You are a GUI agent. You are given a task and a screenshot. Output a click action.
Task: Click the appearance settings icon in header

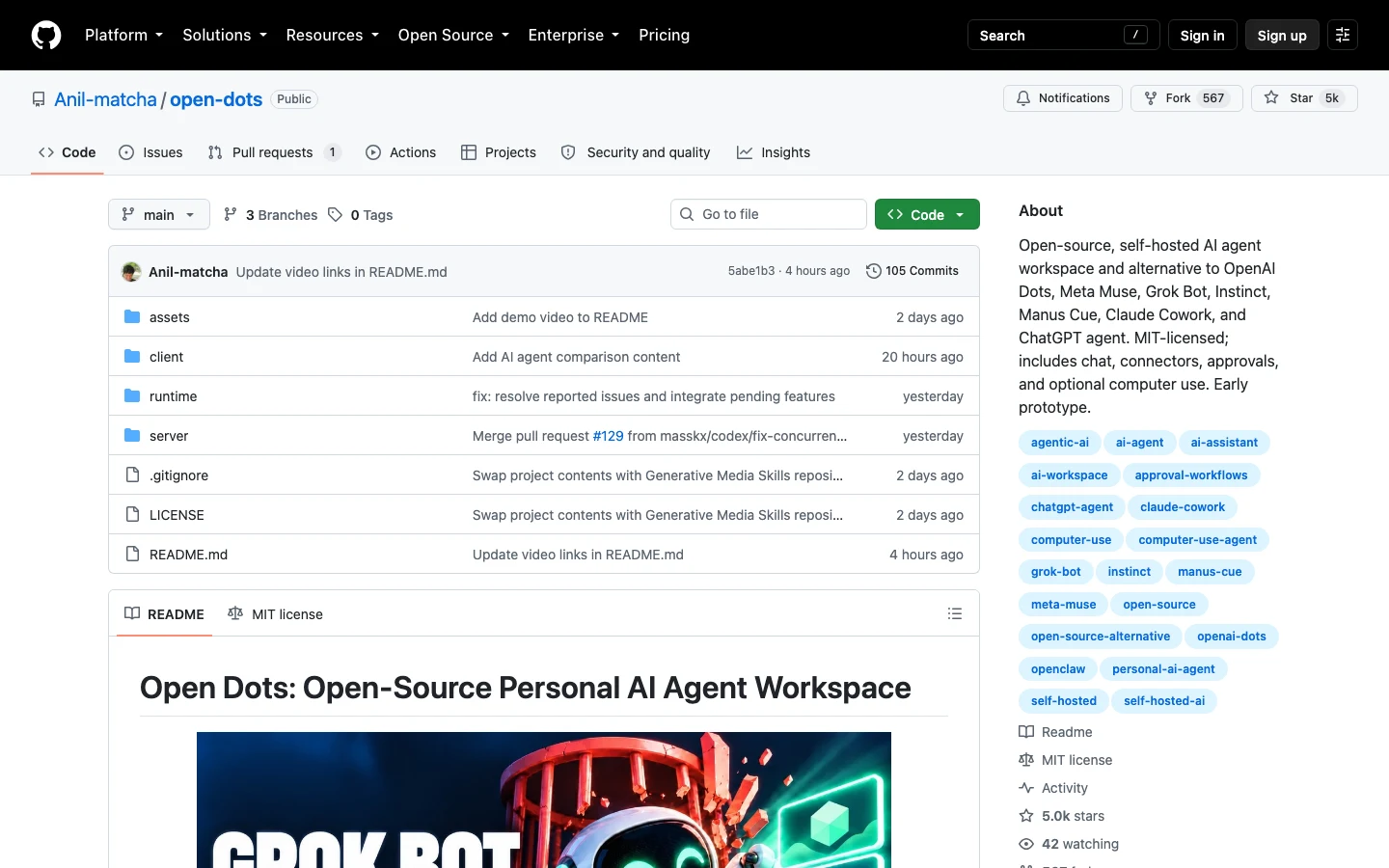click(1343, 35)
